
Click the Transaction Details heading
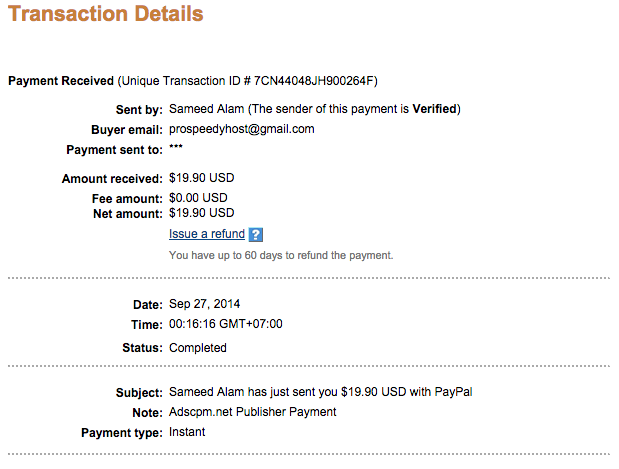pyautogui.click(x=105, y=15)
